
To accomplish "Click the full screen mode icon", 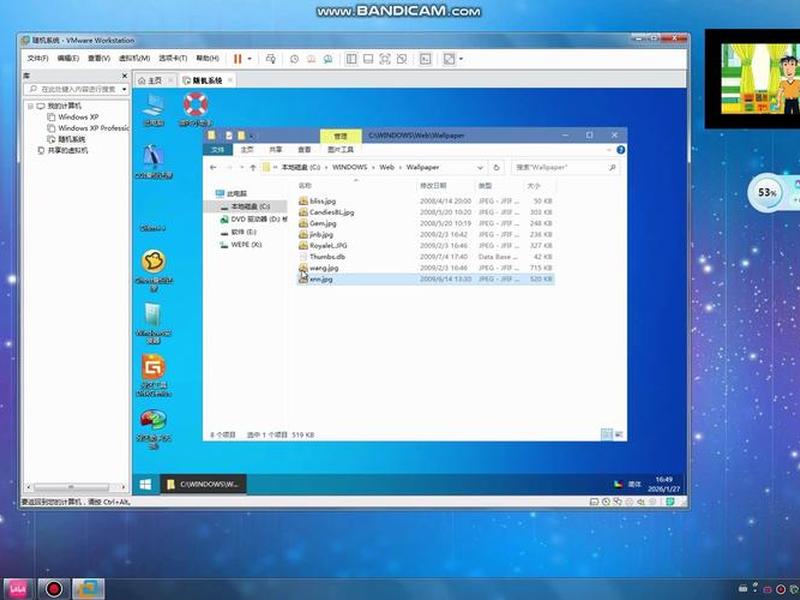I will click(x=385, y=59).
